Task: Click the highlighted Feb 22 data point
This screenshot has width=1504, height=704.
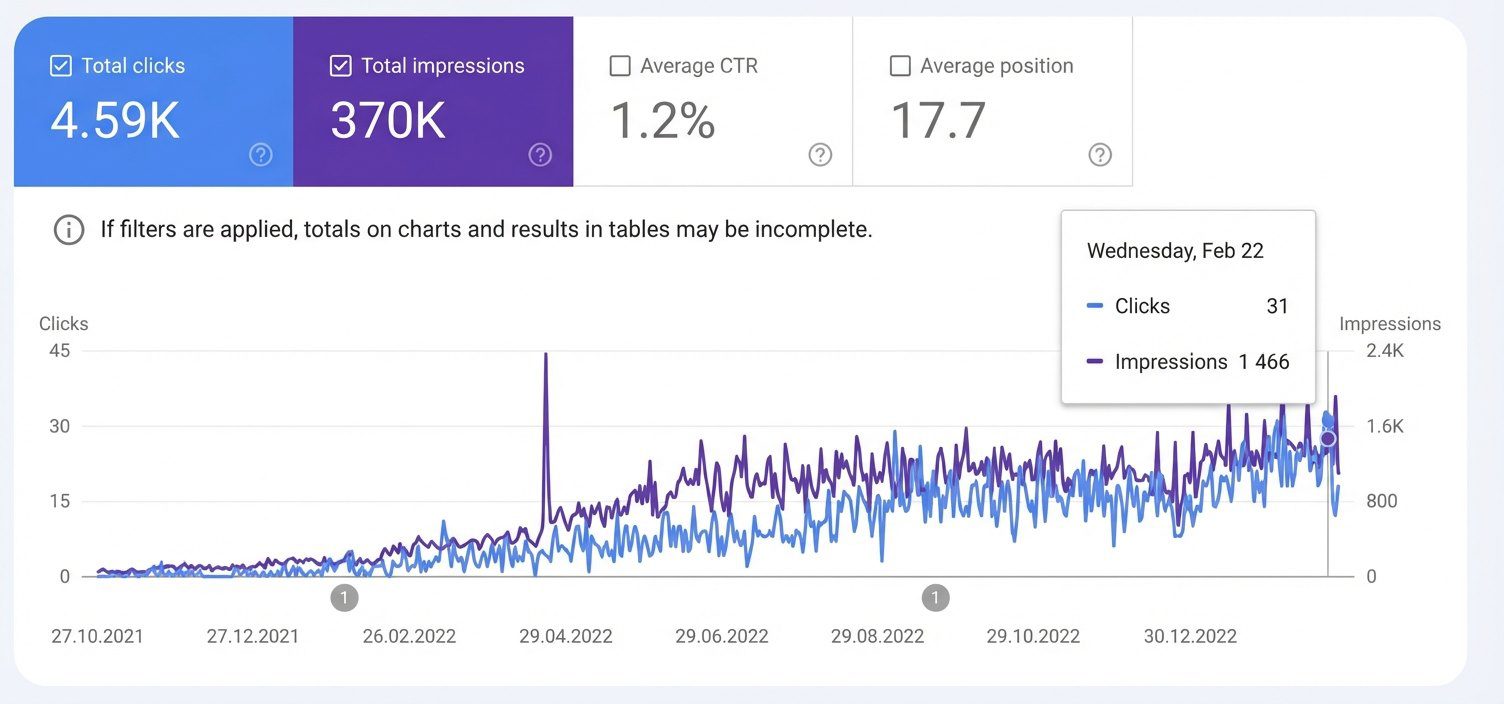Action: tap(1328, 439)
